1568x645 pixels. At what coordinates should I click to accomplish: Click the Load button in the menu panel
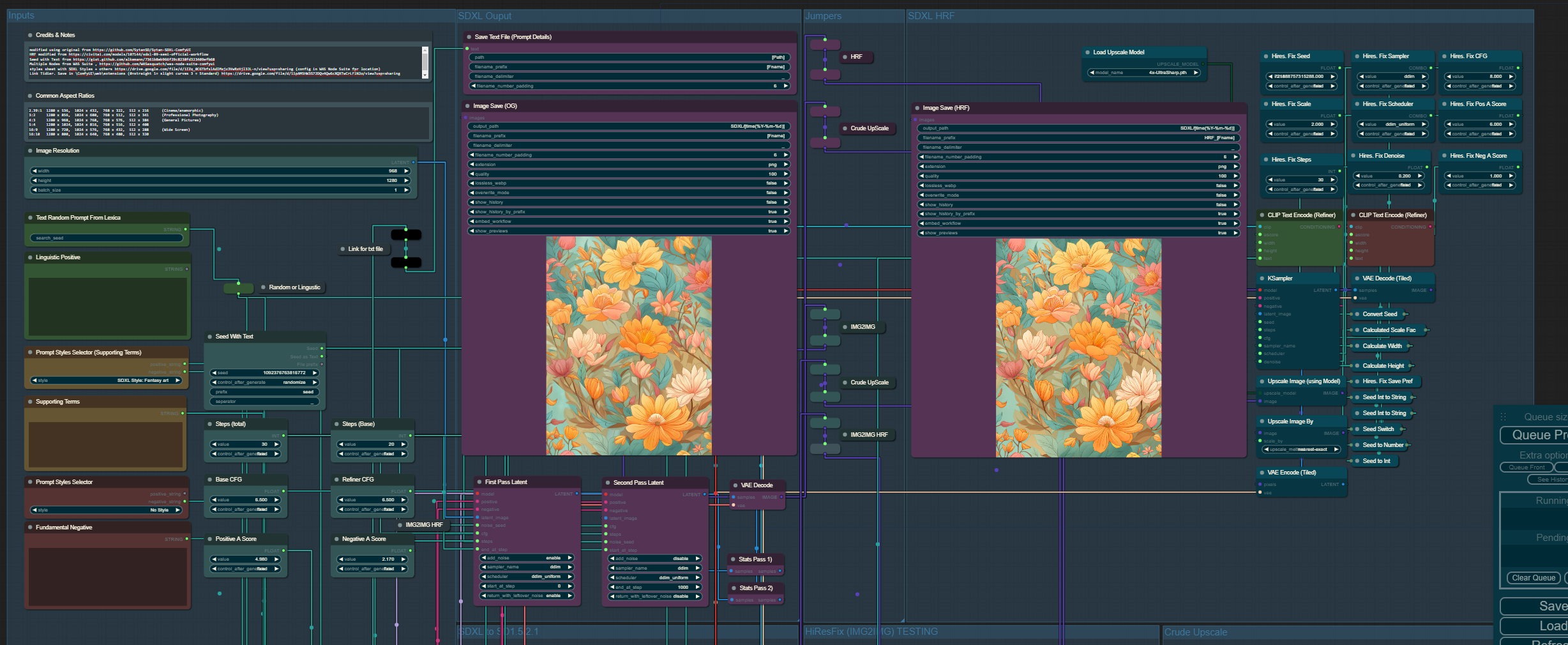1534,626
